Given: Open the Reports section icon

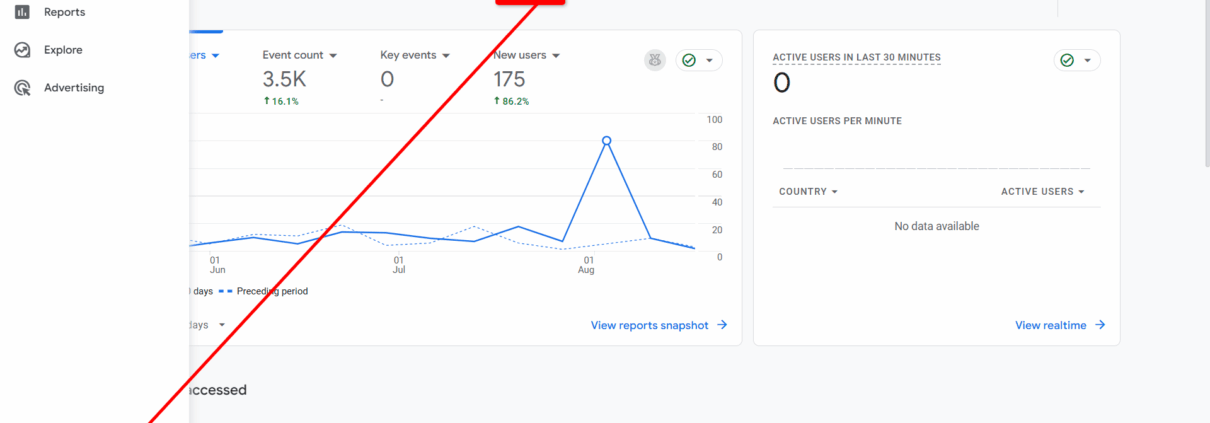Looking at the screenshot, I should point(22,12).
